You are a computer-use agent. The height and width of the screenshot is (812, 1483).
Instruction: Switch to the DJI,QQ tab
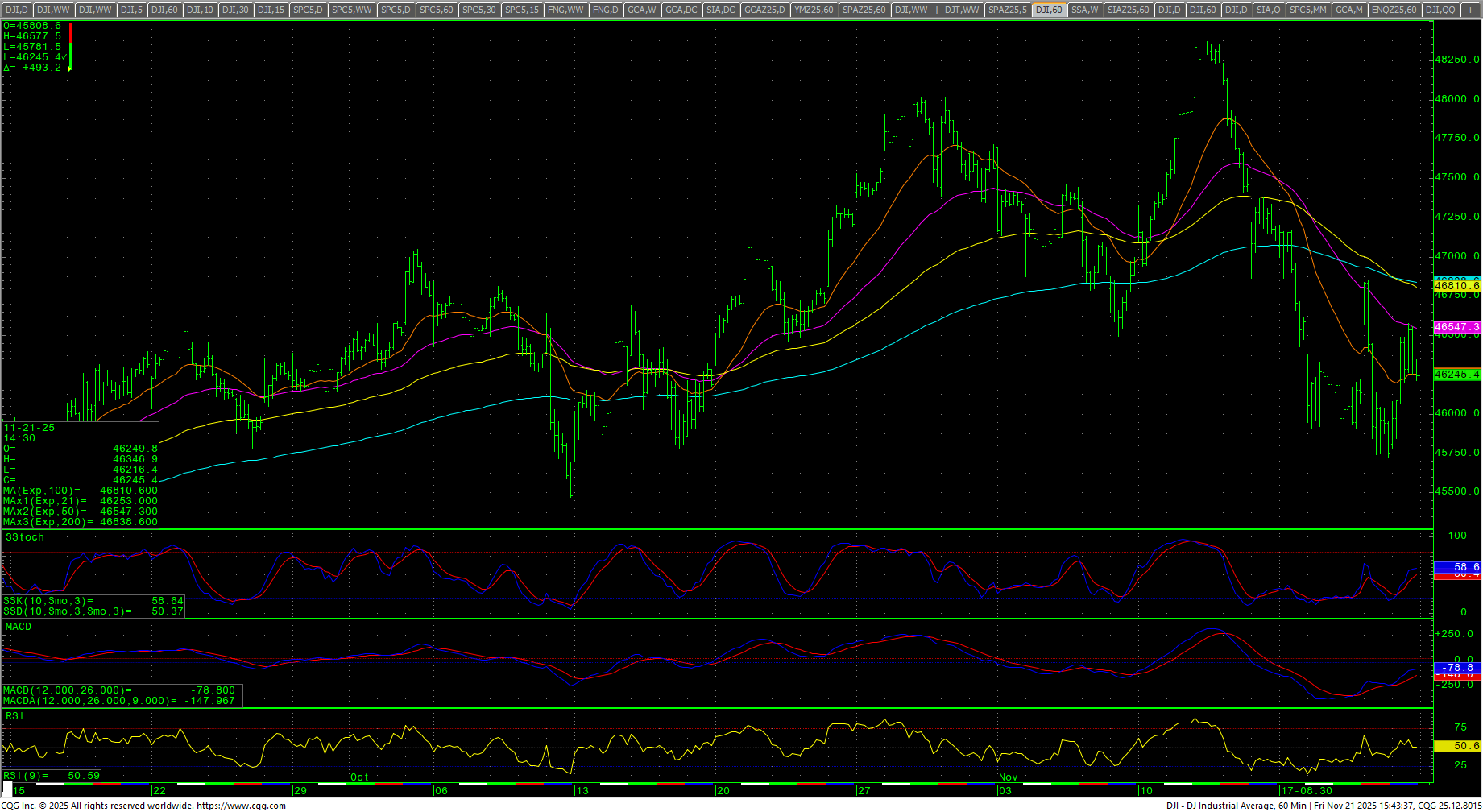[x=1440, y=10]
